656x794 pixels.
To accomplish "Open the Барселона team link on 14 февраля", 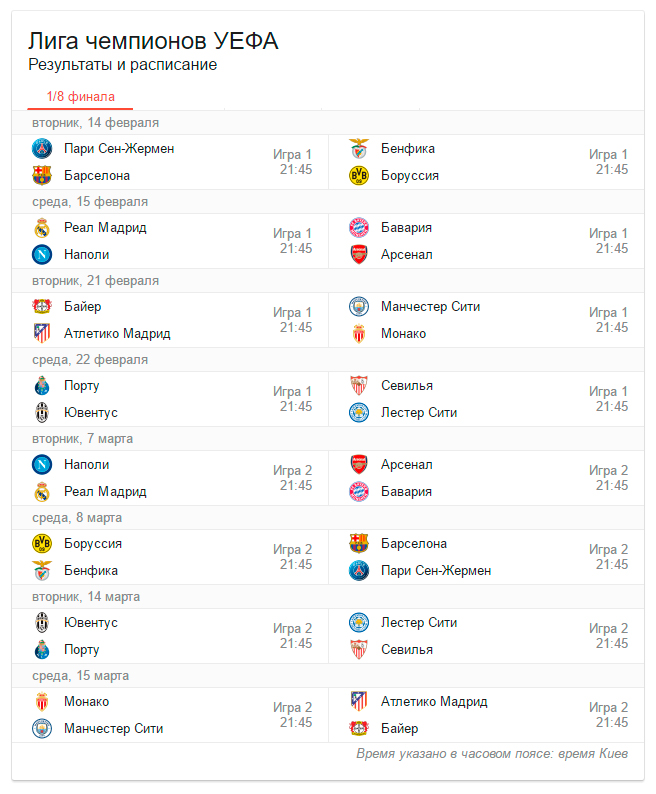I will coord(97,176).
